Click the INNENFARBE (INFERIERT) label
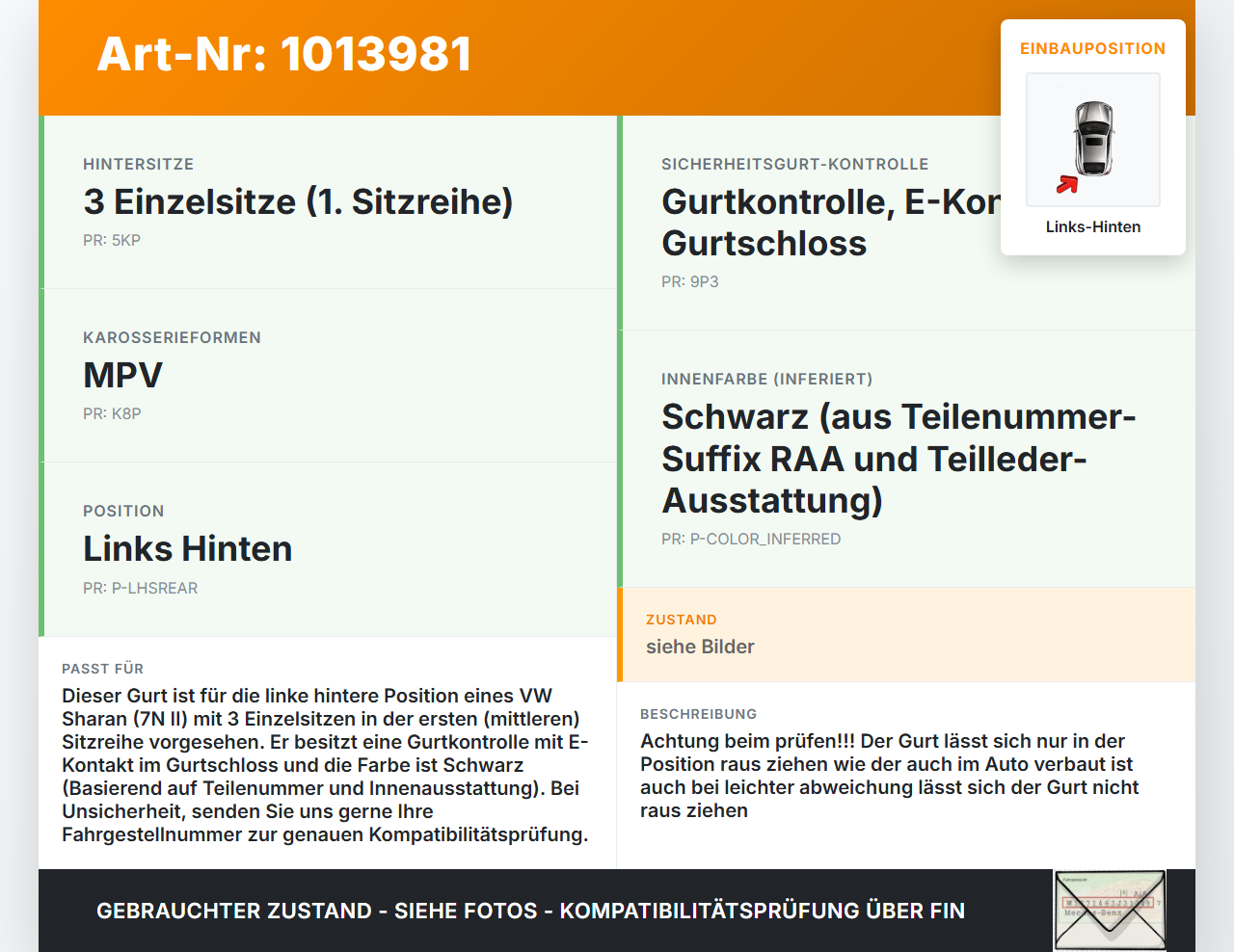The width and height of the screenshot is (1234, 952). point(767,379)
